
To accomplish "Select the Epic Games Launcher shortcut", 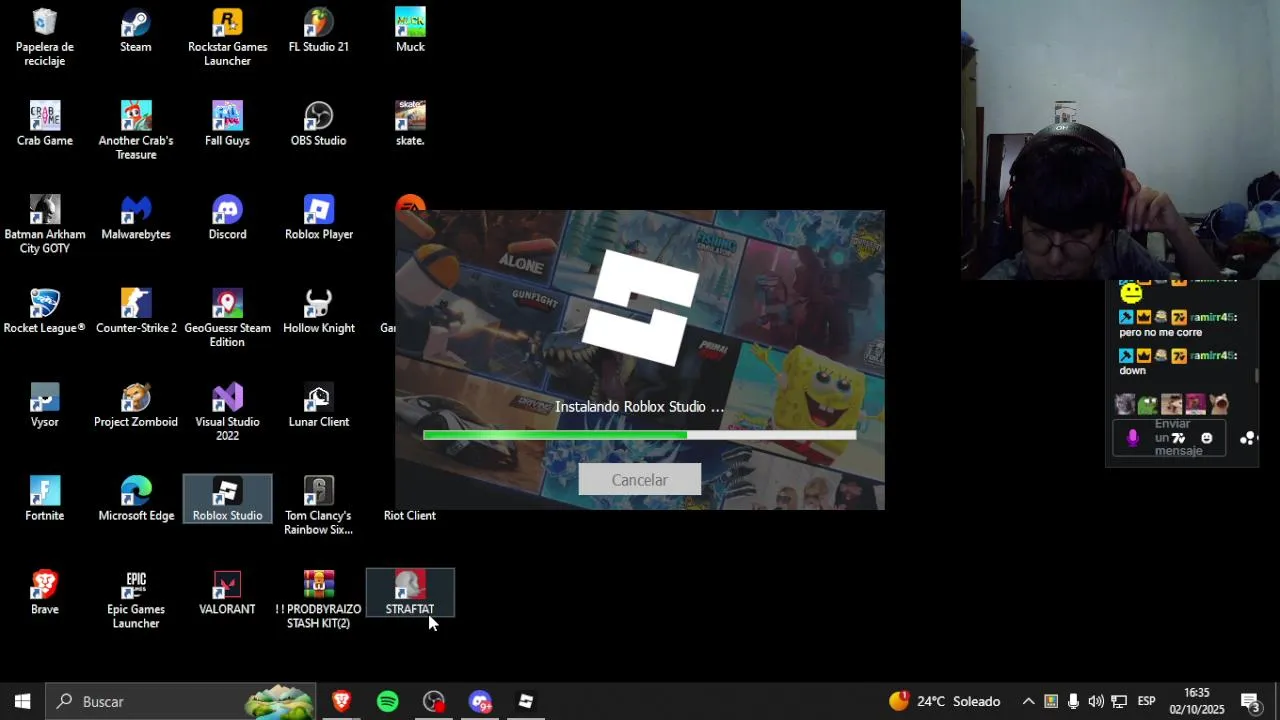I will tap(136, 599).
